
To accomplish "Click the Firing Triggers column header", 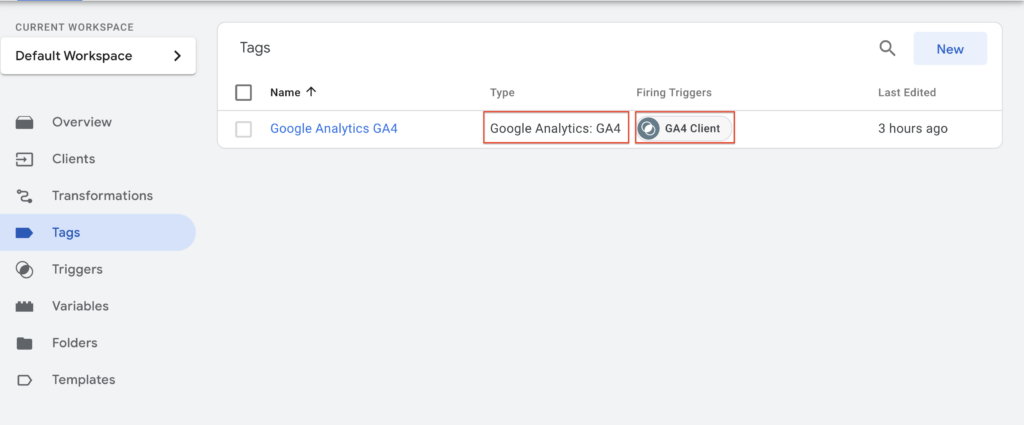I will click(x=674, y=93).
